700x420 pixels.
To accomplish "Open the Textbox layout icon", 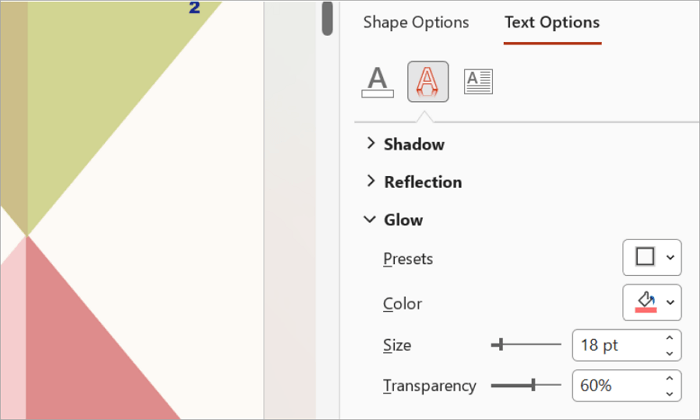I will 479,81.
